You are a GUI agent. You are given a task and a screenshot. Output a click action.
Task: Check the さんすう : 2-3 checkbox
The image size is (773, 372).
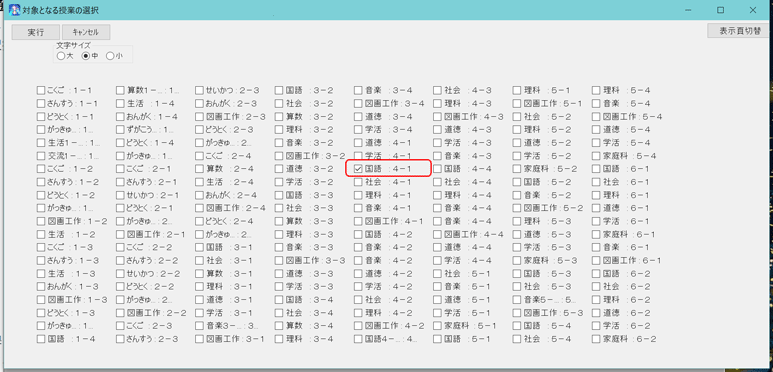pos(120,339)
